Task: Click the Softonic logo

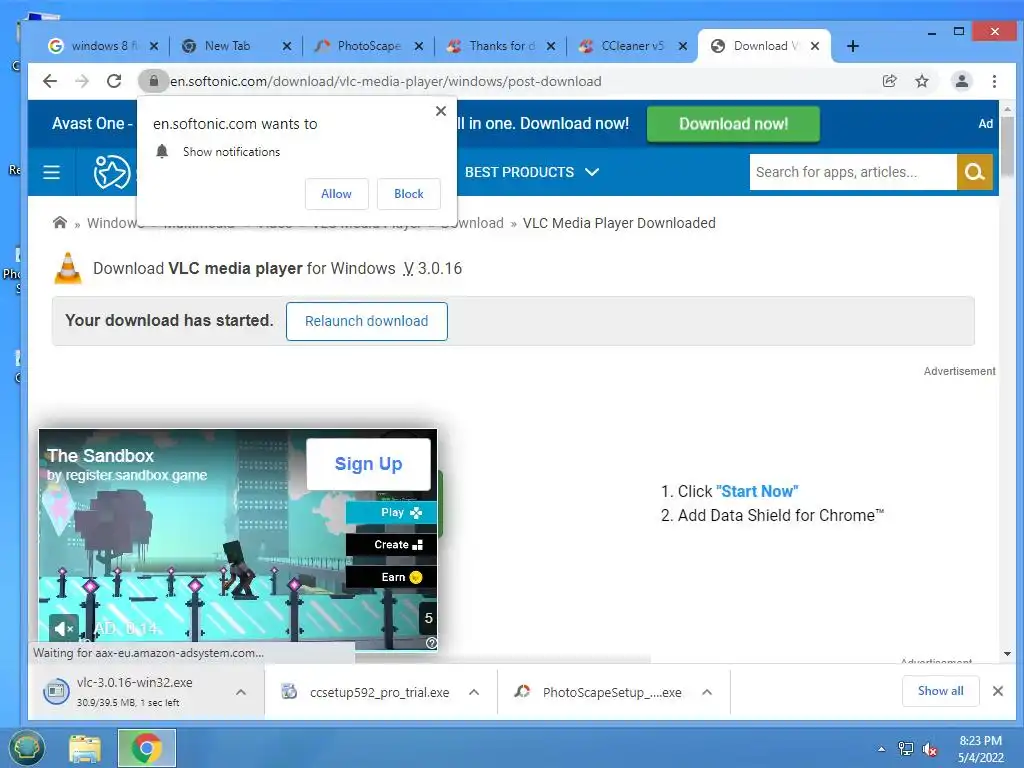Action: point(112,172)
